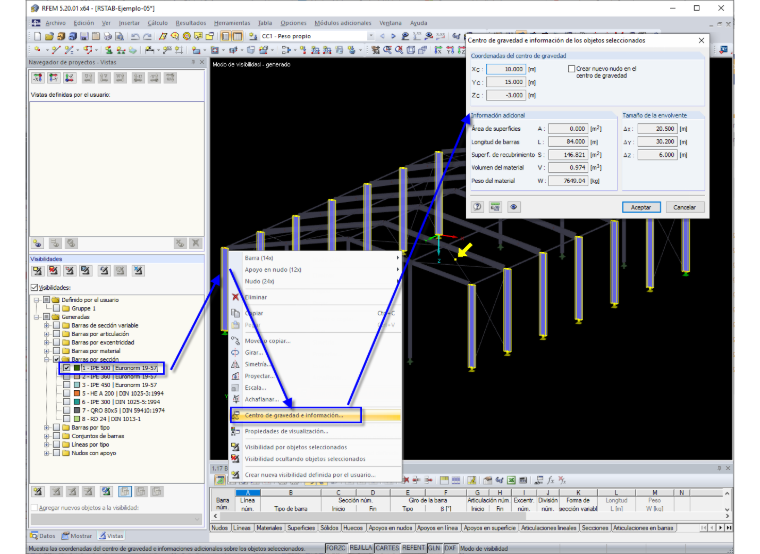Switch to the Secciones table tab

tap(594, 527)
